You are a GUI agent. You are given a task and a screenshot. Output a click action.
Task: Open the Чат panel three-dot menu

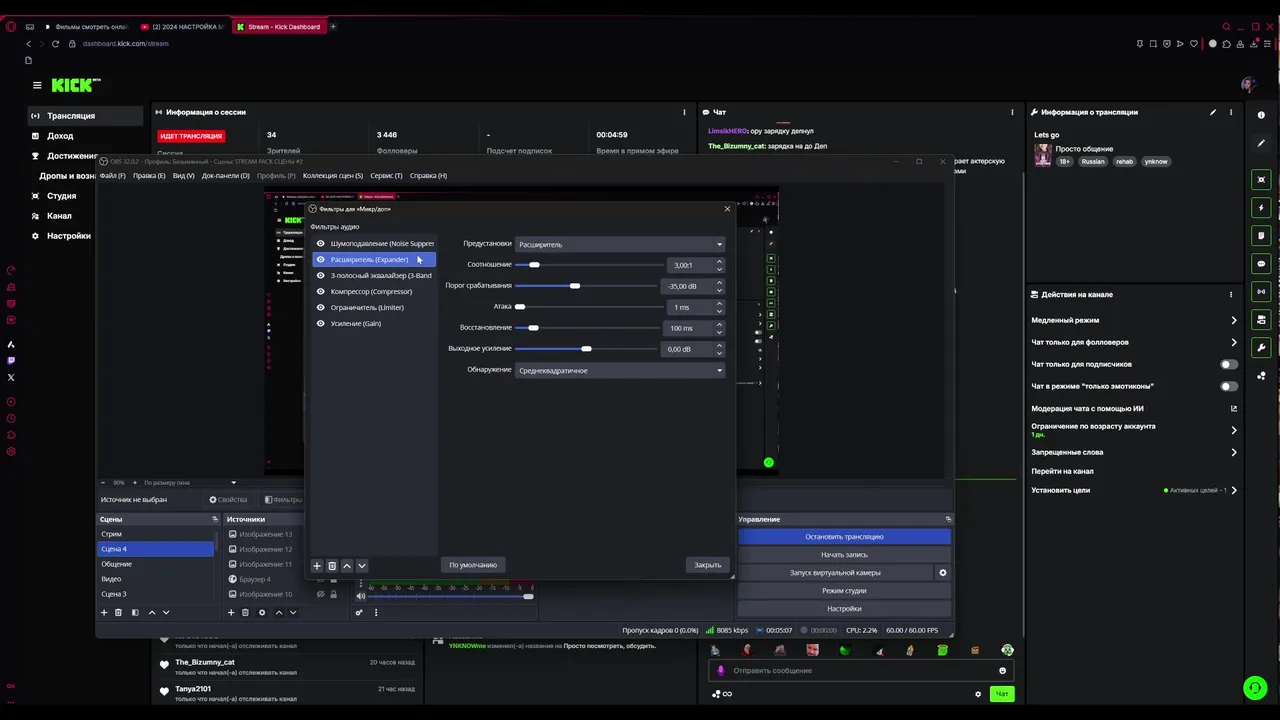pyautogui.click(x=1012, y=112)
